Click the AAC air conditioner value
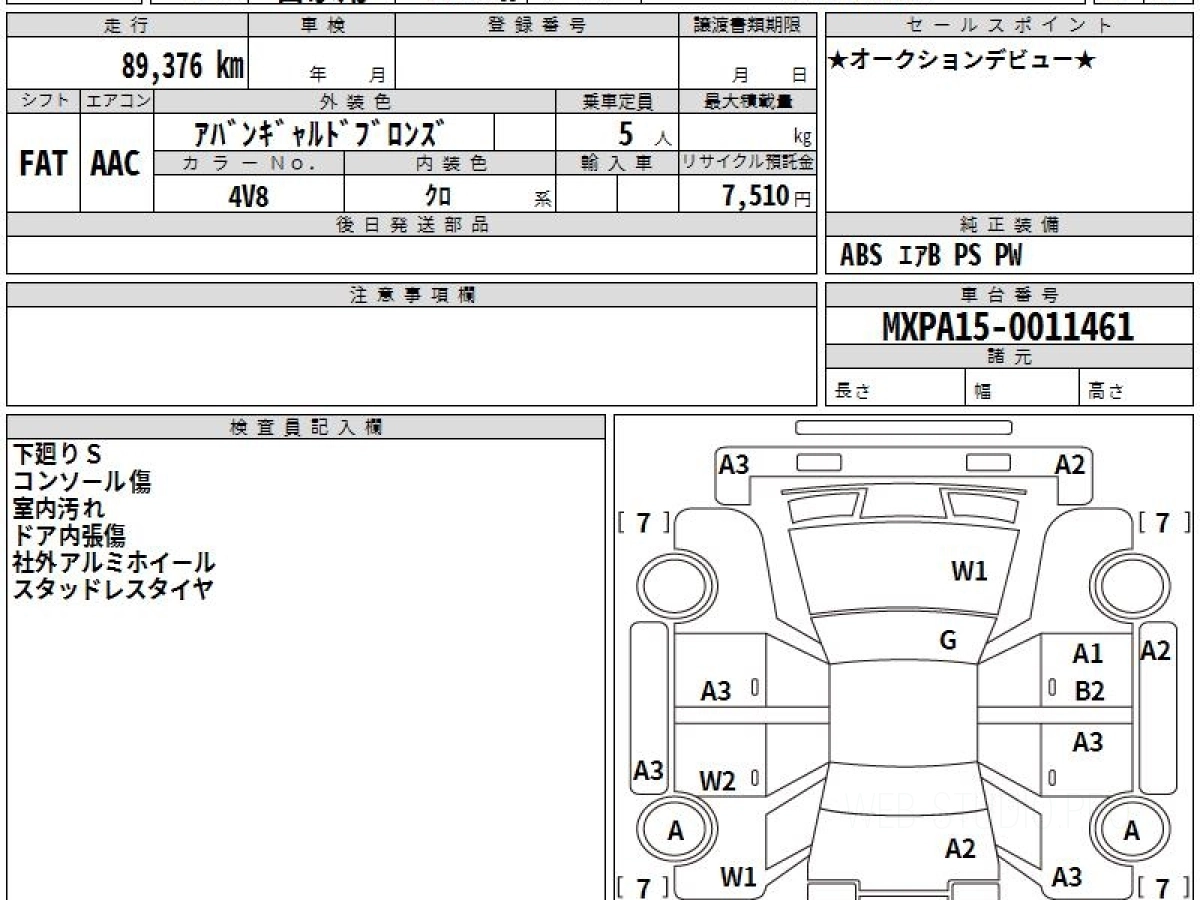 click(x=116, y=163)
